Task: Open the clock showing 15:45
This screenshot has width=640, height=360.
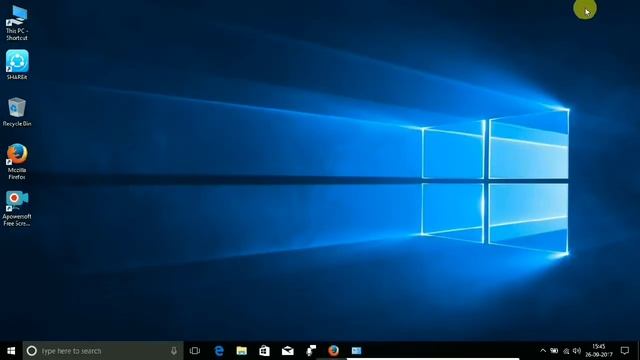Action: pyautogui.click(x=599, y=351)
